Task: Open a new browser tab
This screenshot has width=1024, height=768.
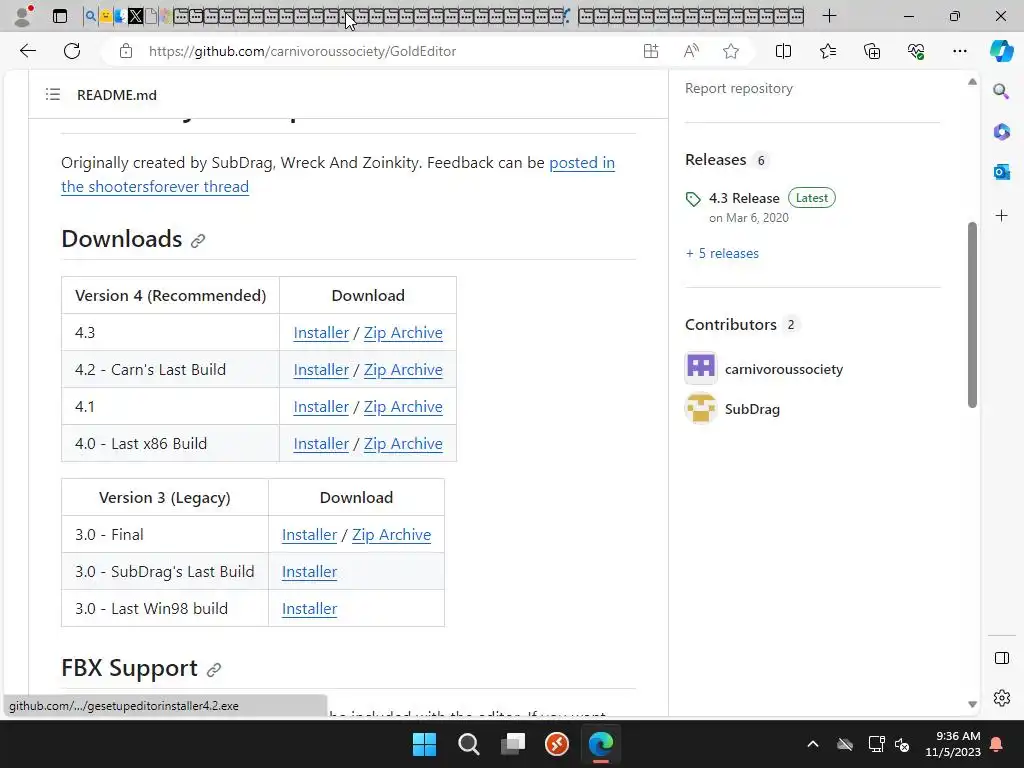Action: pos(829,16)
